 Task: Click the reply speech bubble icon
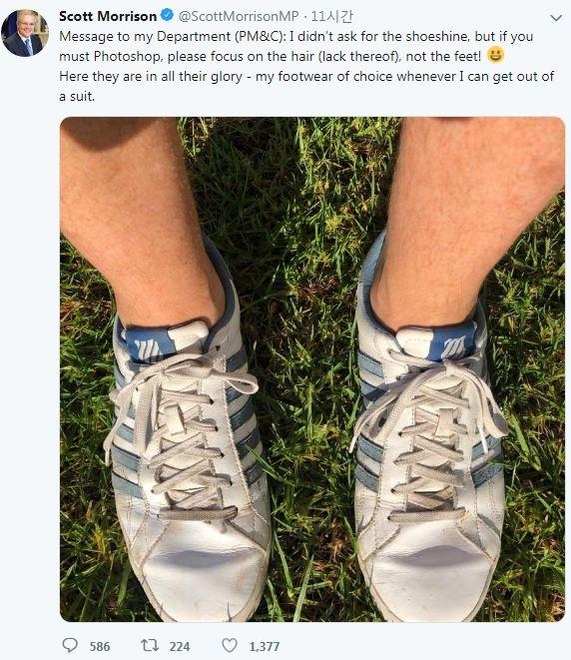[x=70, y=645]
